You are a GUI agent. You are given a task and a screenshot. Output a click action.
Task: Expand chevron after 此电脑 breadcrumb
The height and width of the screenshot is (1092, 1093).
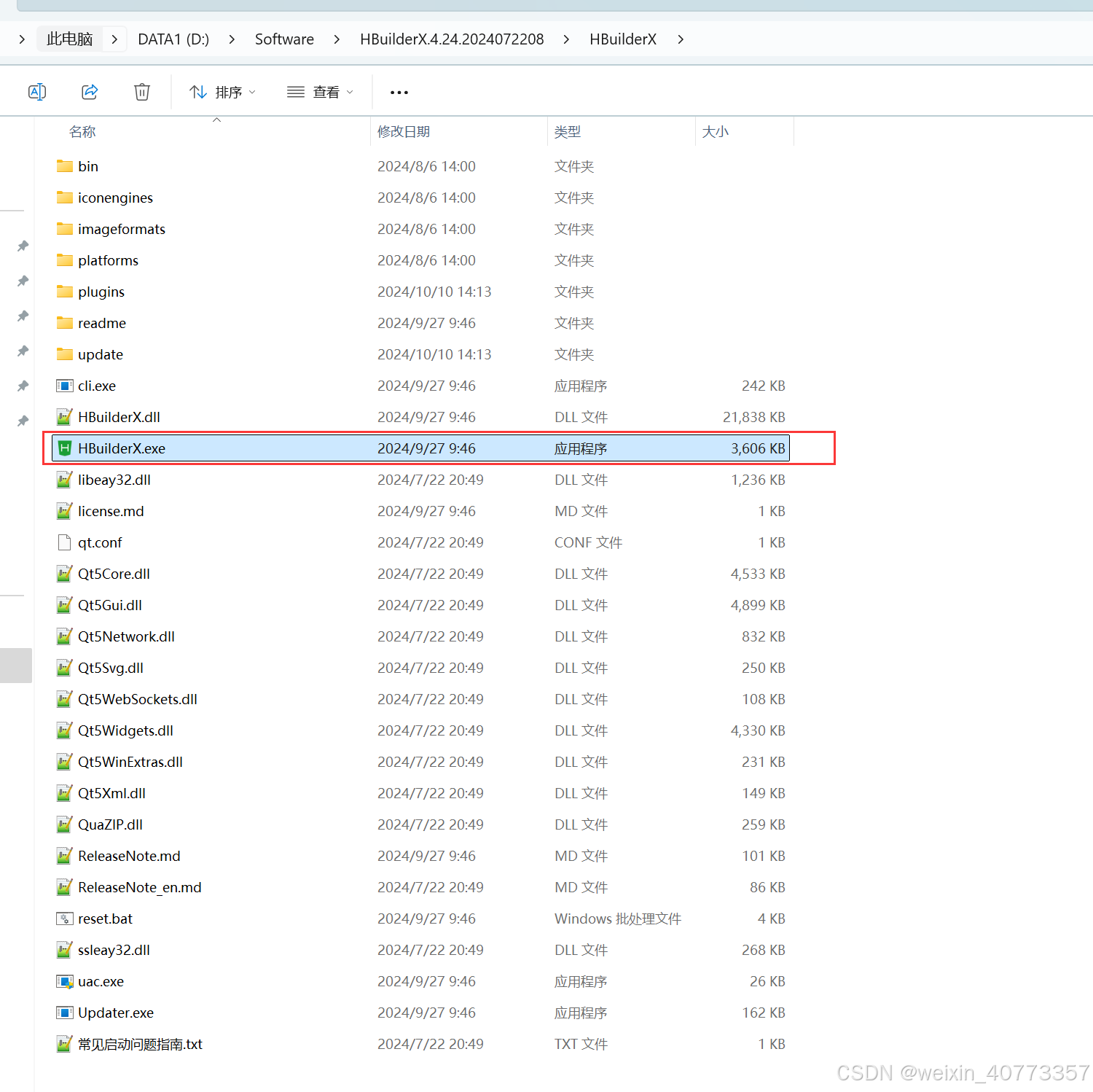tap(114, 39)
